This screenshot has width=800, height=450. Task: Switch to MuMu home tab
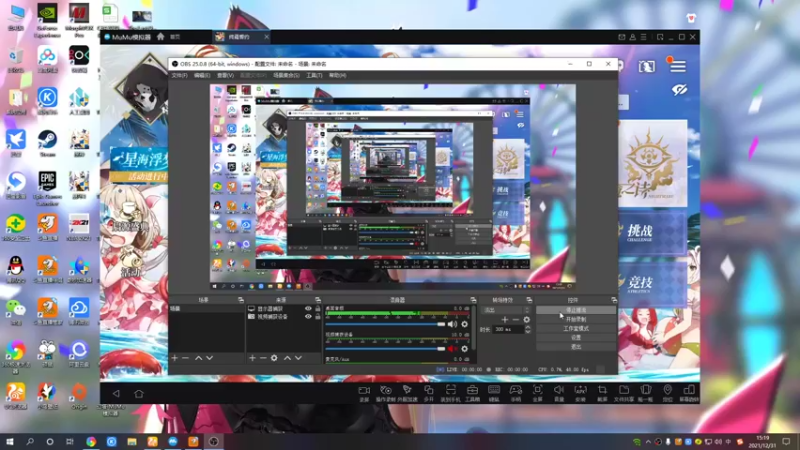169,37
